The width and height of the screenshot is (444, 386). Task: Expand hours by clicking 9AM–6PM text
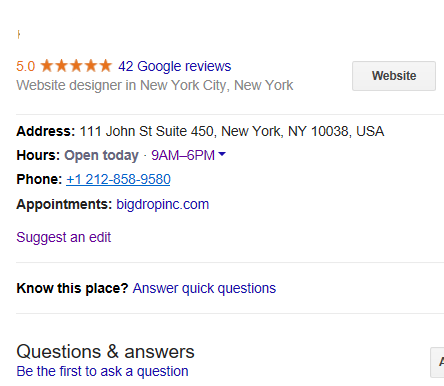pyautogui.click(x=183, y=155)
